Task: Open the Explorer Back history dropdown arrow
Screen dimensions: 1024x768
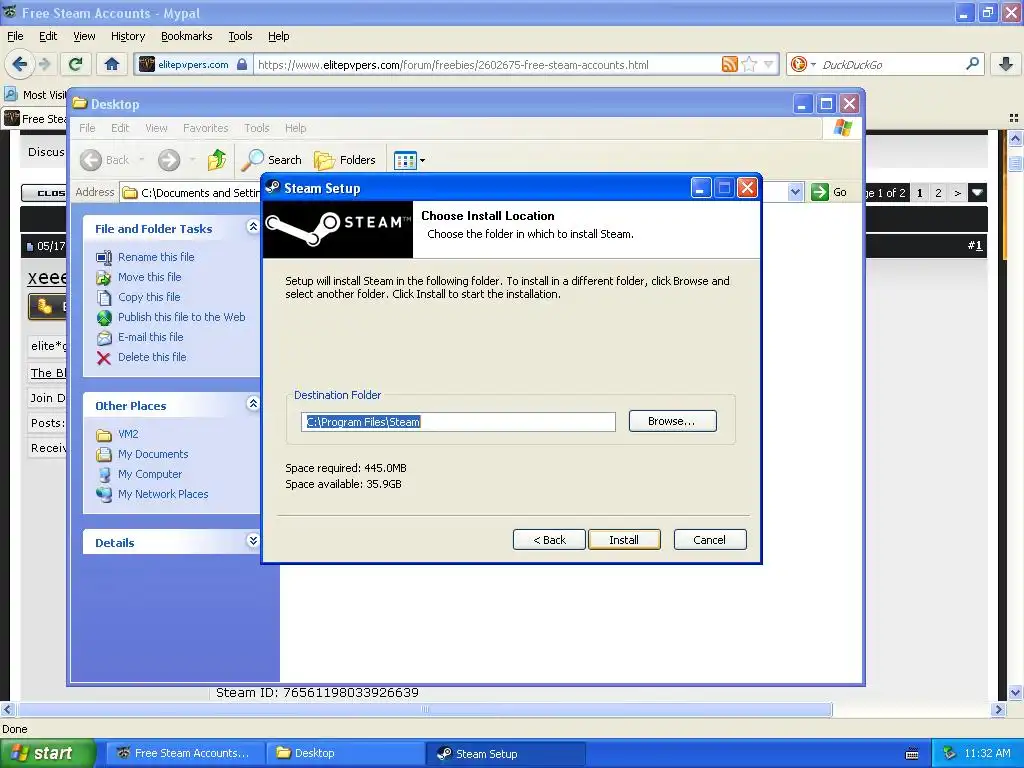Action: pyautogui.click(x=141, y=159)
